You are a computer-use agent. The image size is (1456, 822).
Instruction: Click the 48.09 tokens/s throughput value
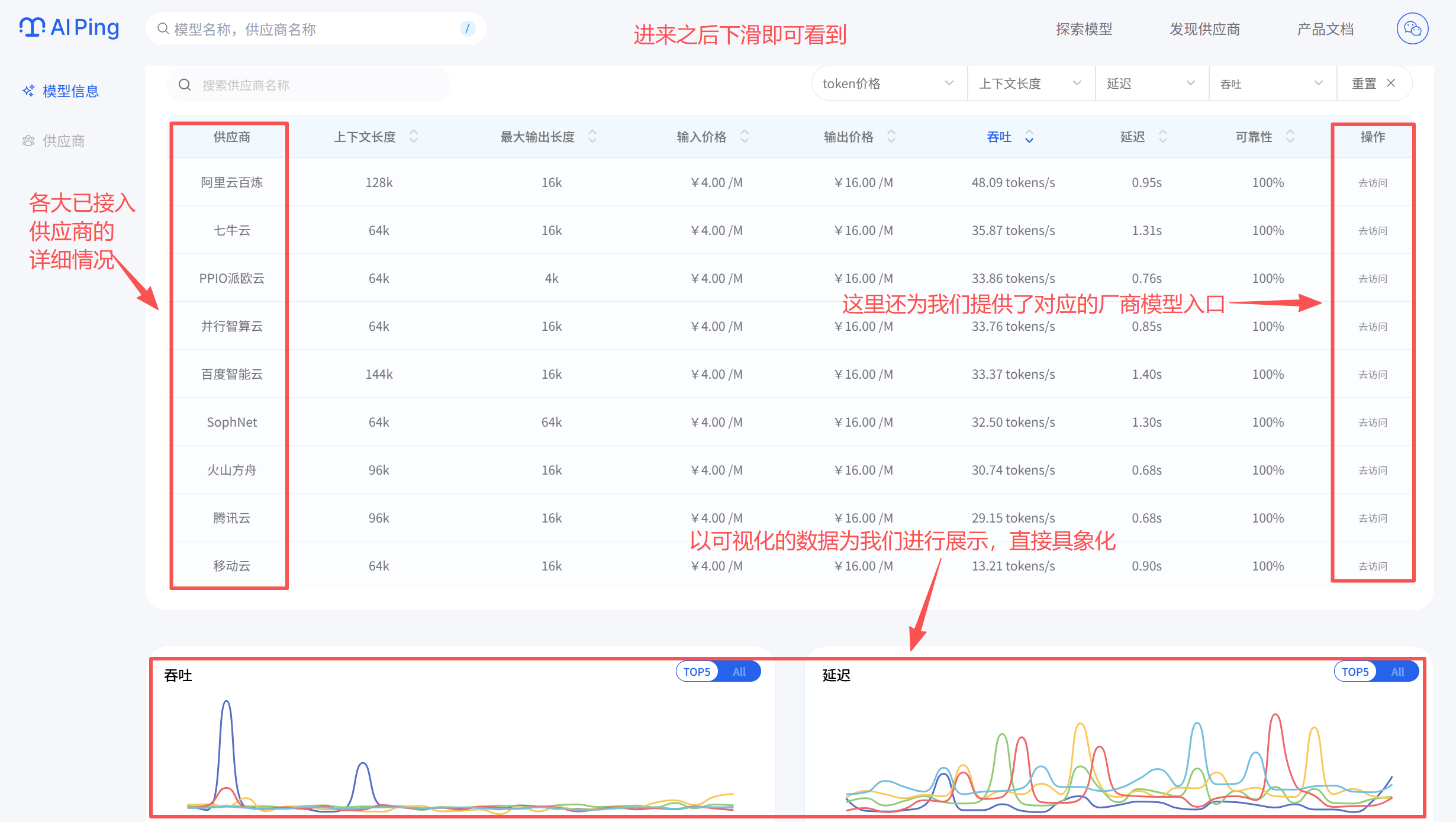[x=1013, y=182]
